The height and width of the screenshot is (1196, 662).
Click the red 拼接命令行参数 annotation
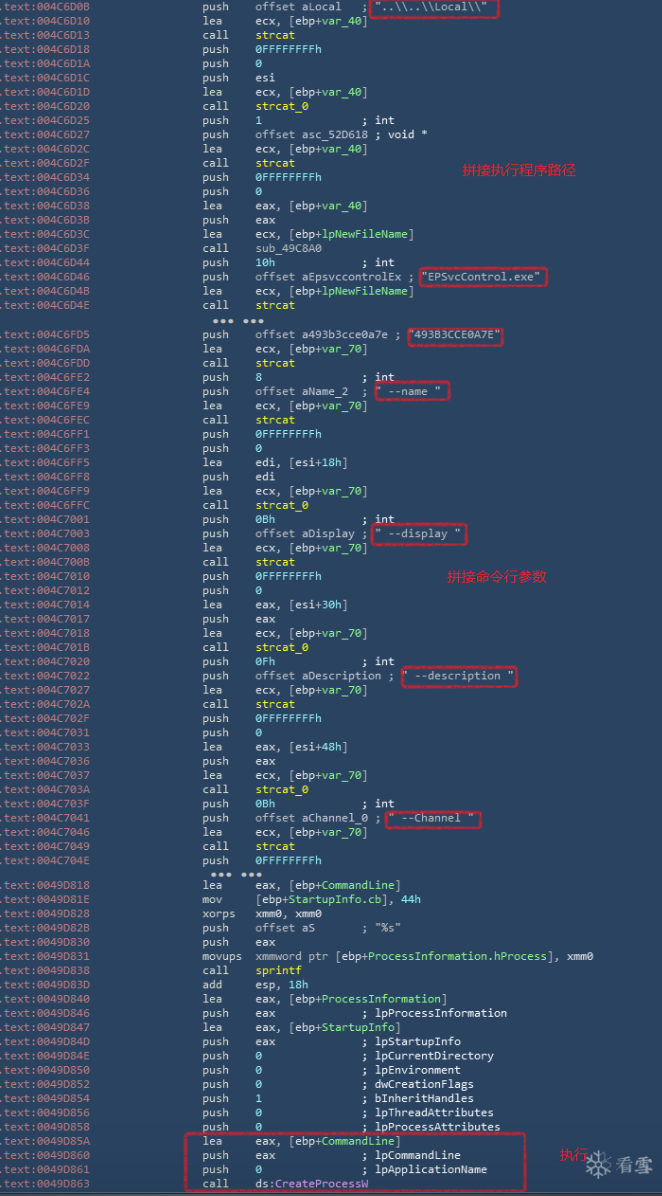496,577
